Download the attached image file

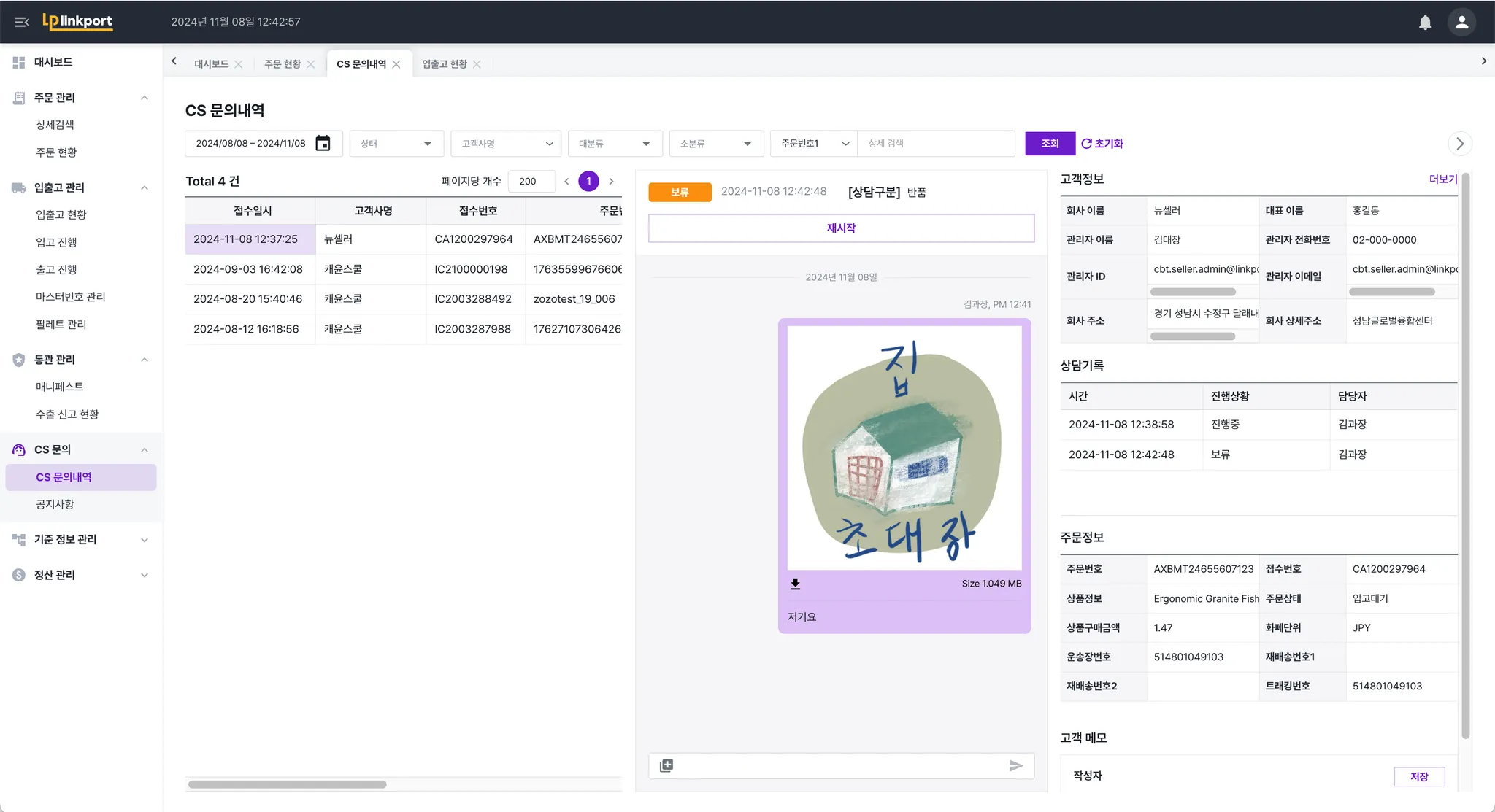pos(796,584)
